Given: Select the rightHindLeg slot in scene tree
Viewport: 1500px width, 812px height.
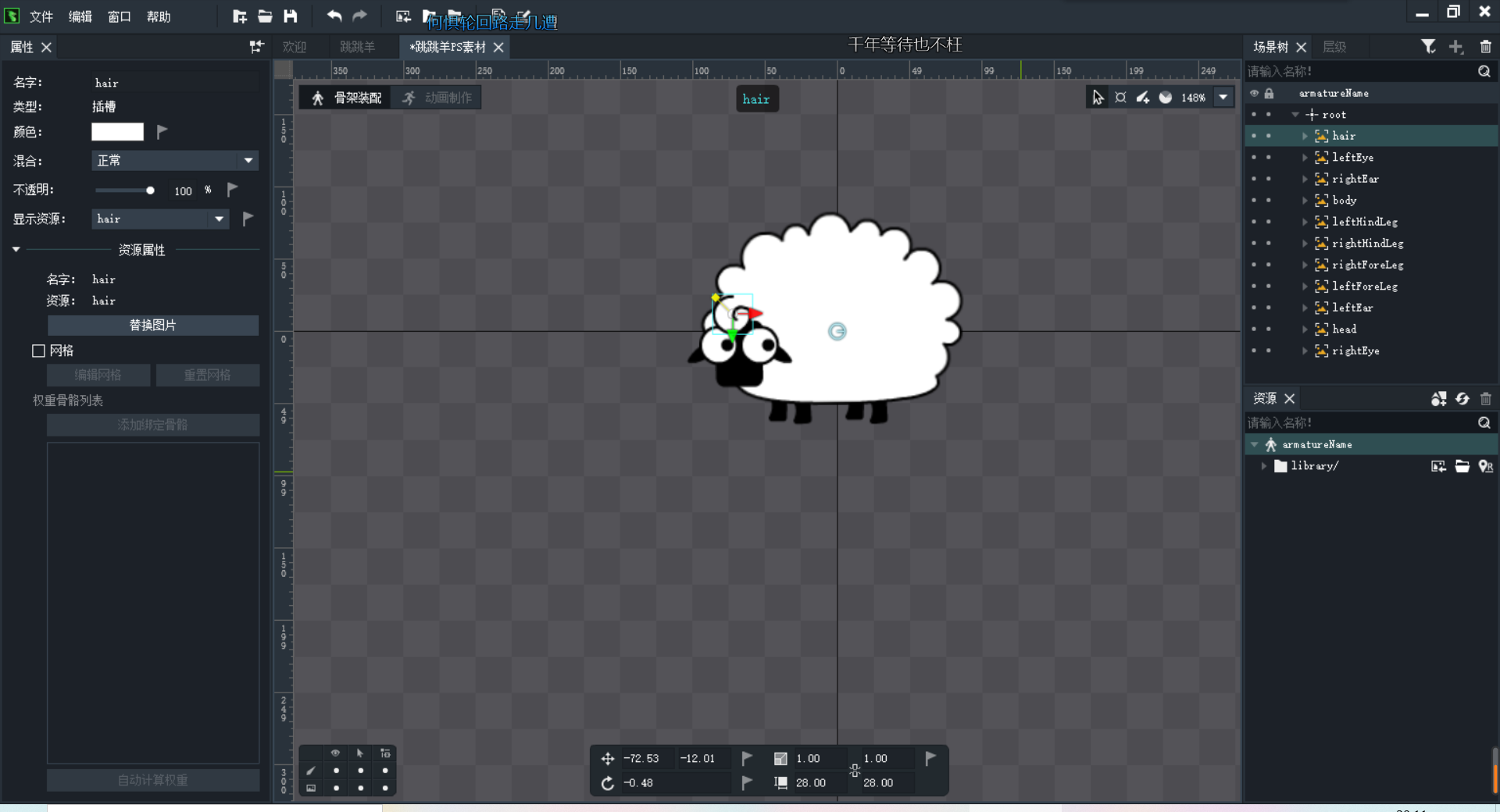Looking at the screenshot, I should [x=1367, y=244].
